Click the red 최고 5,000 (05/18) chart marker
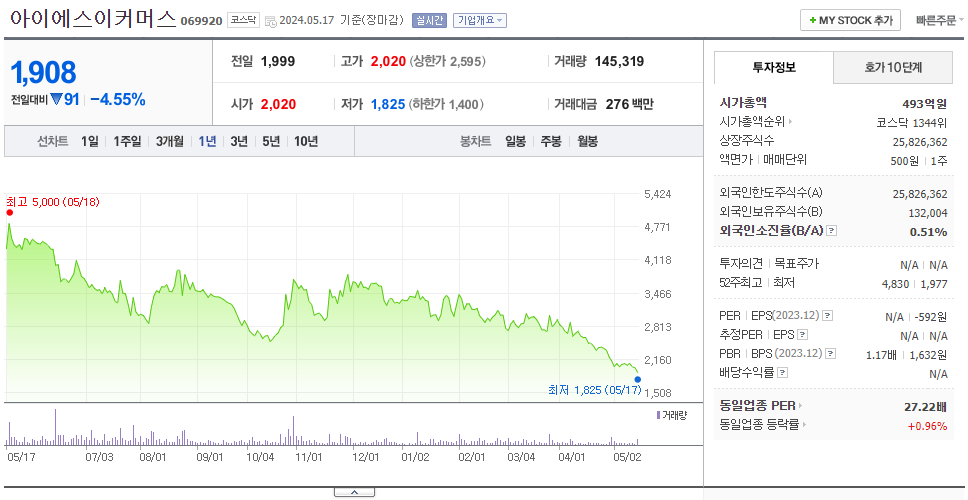 tap(9, 212)
